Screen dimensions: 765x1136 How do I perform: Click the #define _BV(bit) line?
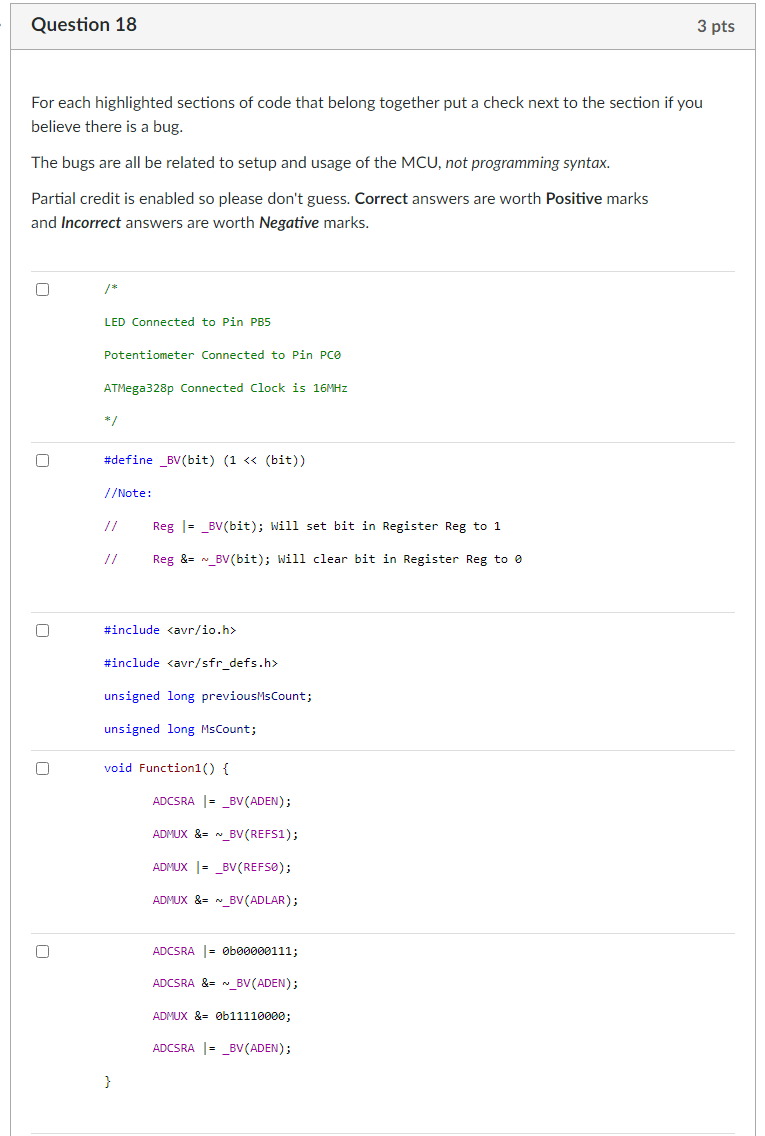(205, 459)
